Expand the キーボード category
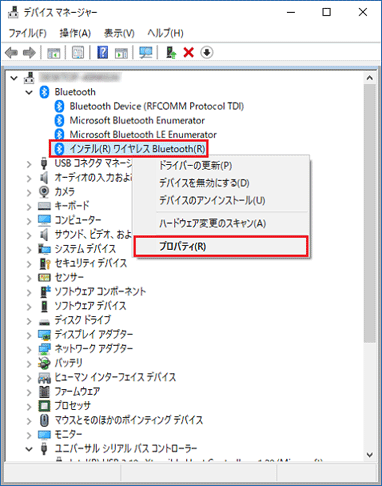This screenshot has width=382, height=486. 29,207
